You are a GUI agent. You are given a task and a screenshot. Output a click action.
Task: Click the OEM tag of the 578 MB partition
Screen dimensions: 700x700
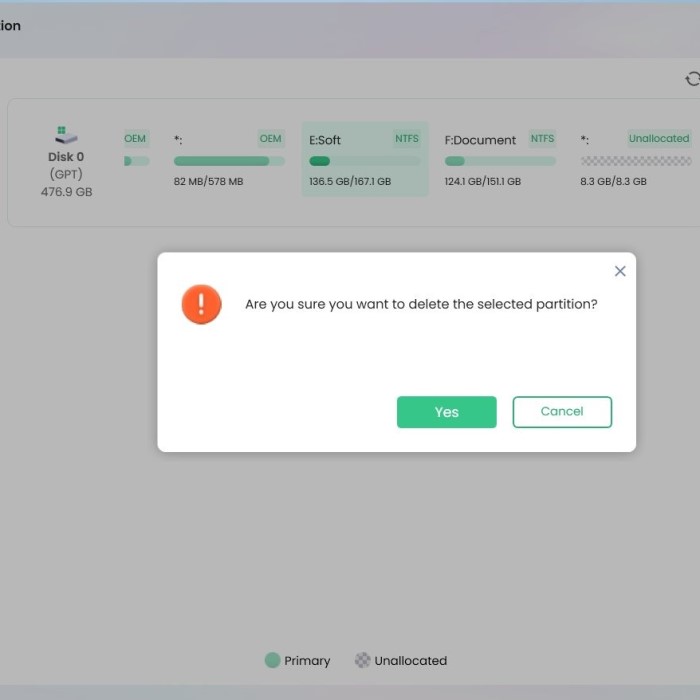tap(271, 138)
